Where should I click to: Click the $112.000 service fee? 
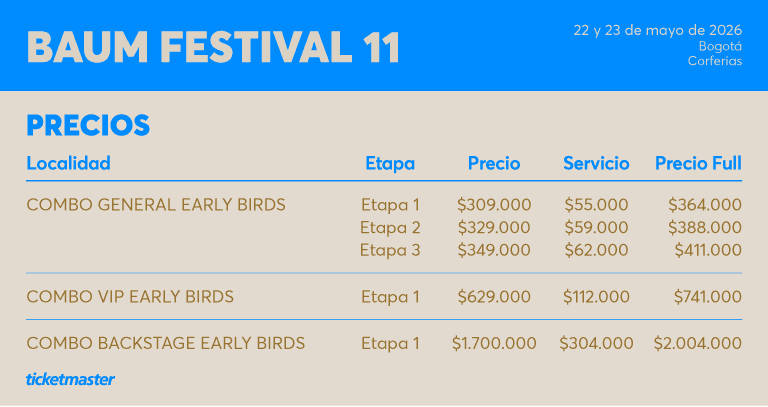point(596,297)
